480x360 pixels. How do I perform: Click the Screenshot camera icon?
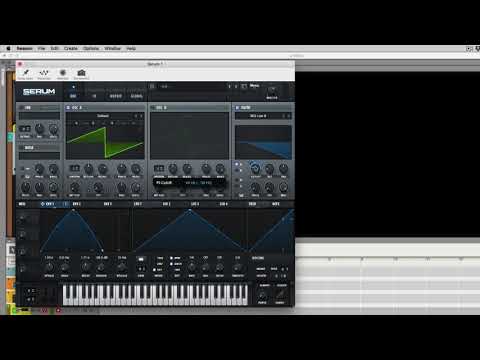81,73
